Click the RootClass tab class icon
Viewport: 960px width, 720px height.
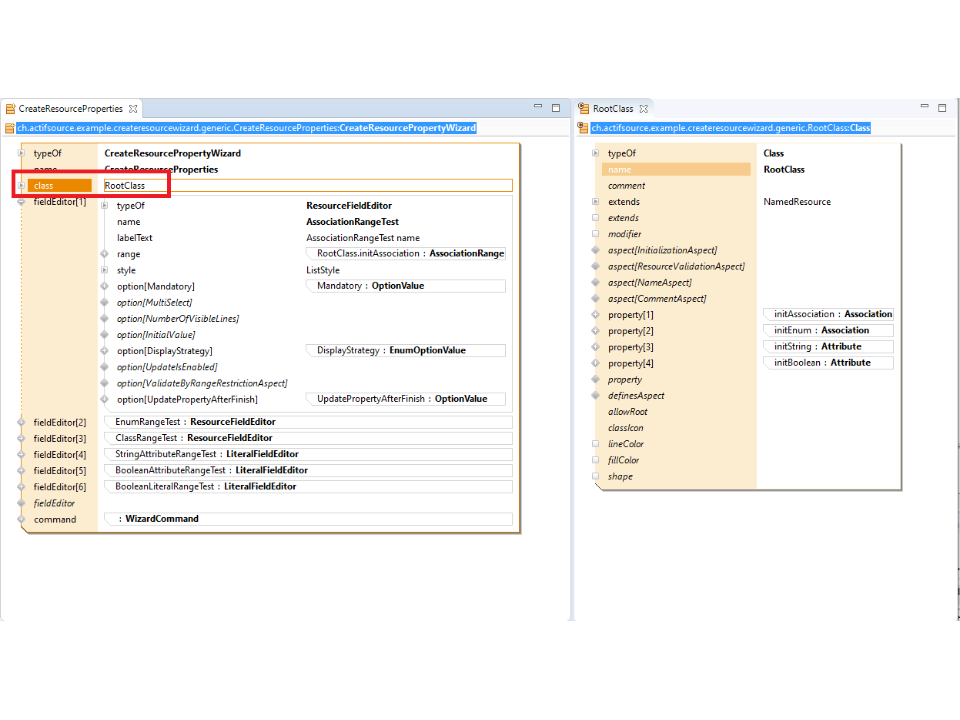pos(583,109)
